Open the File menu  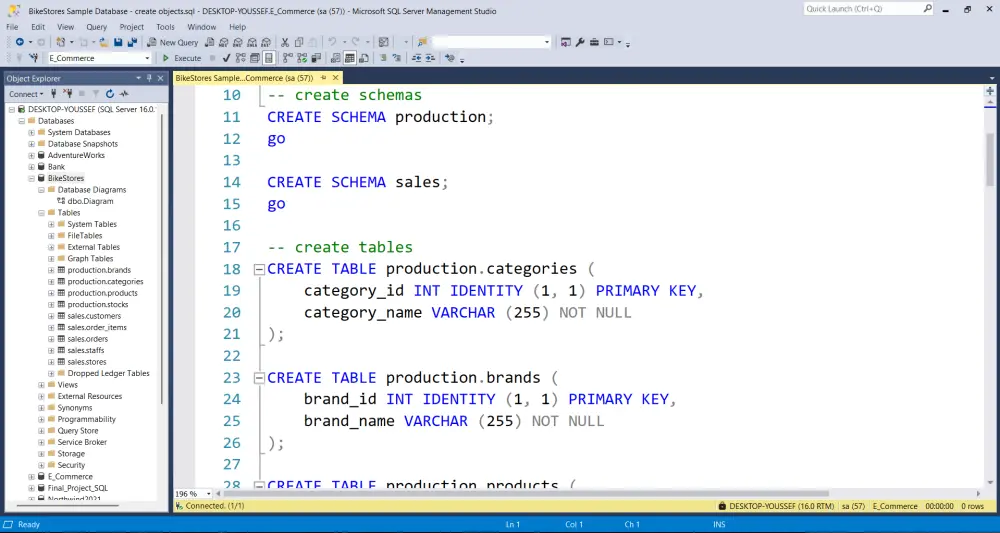pyautogui.click(x=12, y=27)
